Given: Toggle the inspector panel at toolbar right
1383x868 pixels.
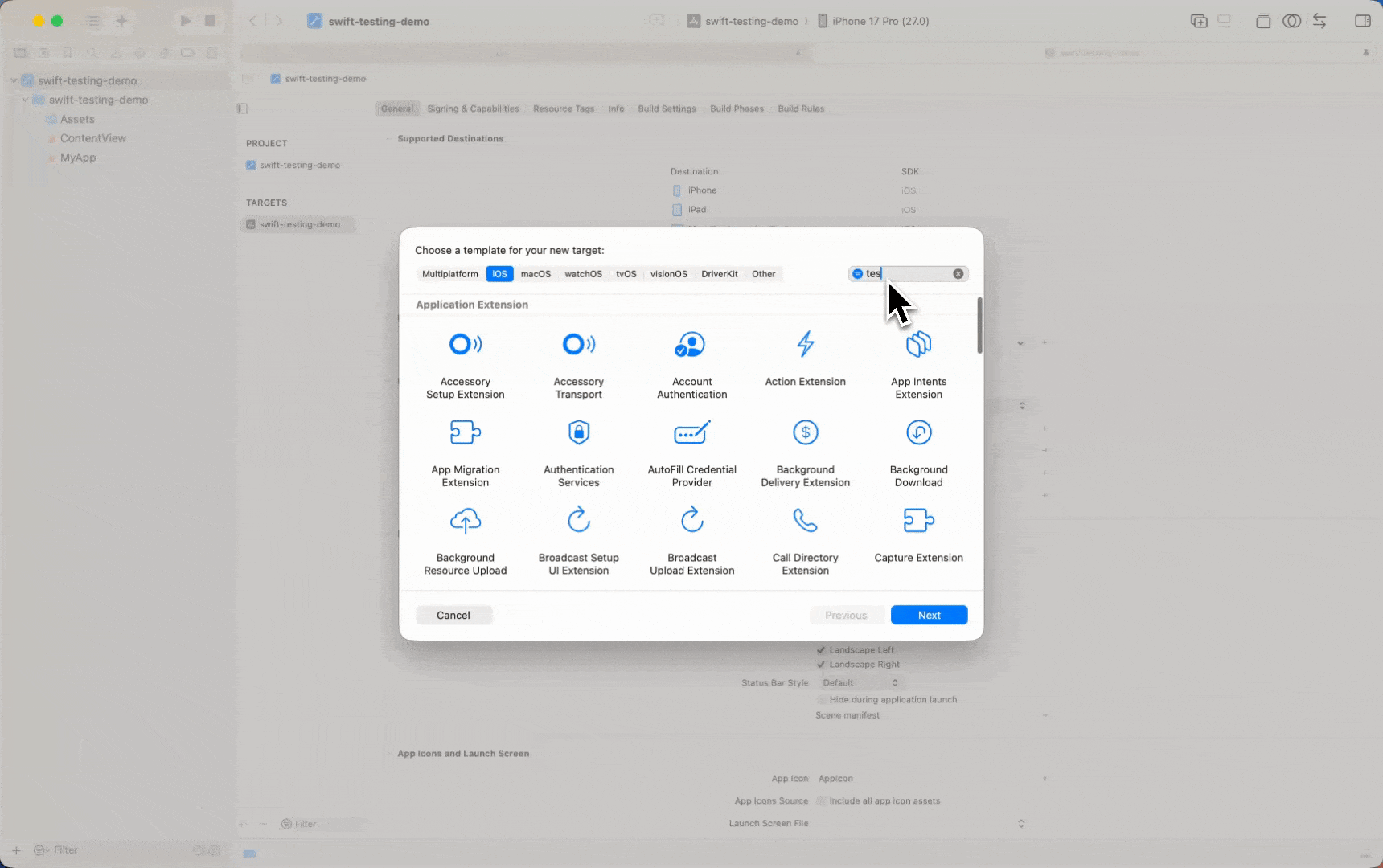Looking at the screenshot, I should (1362, 21).
